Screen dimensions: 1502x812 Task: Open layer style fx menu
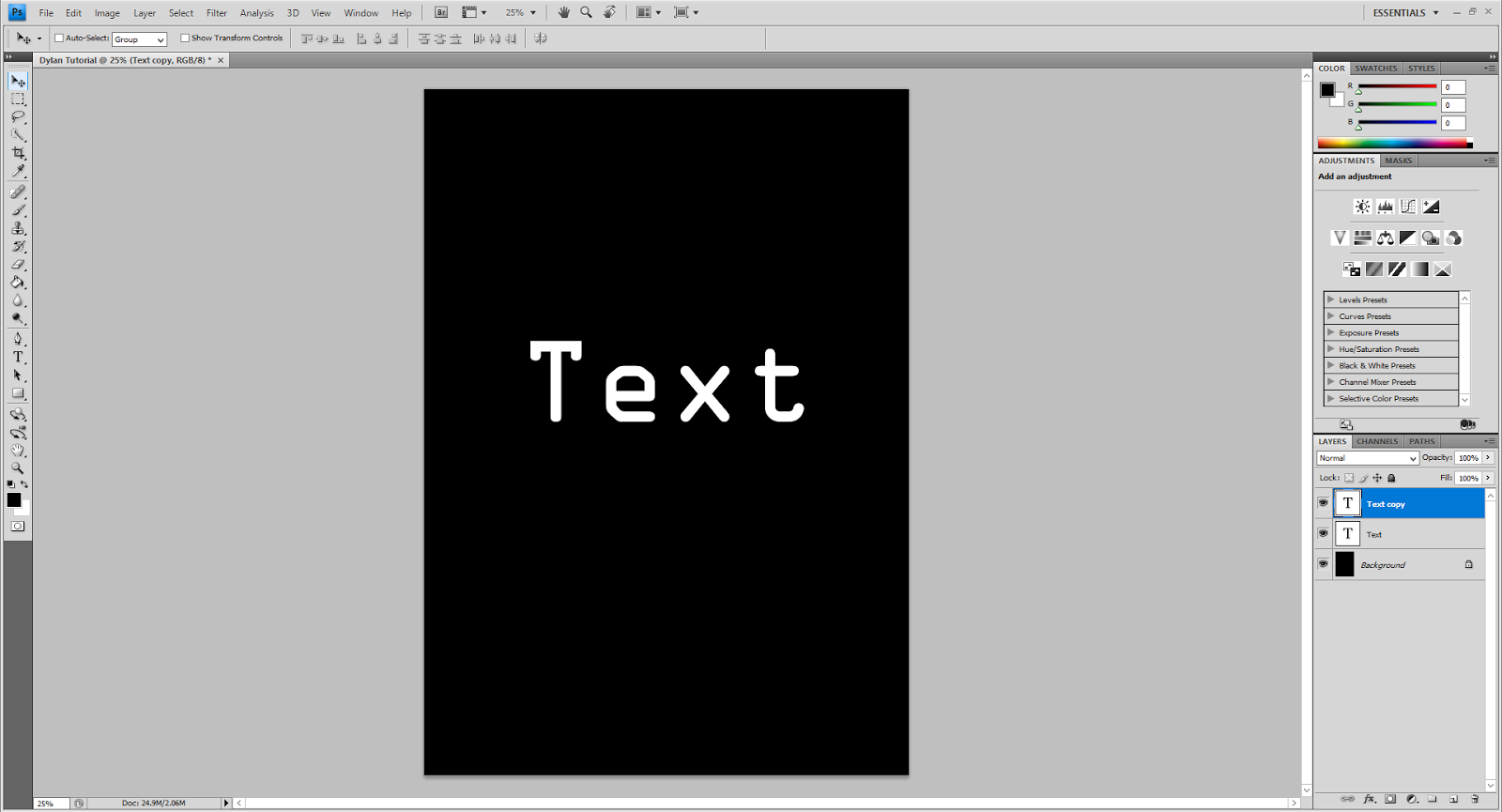coord(1370,799)
